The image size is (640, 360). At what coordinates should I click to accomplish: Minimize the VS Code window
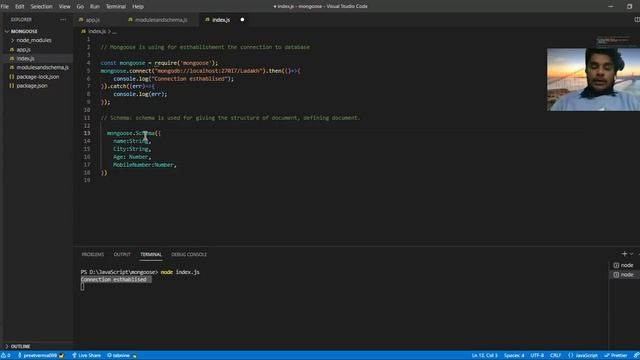[x=611, y=7]
